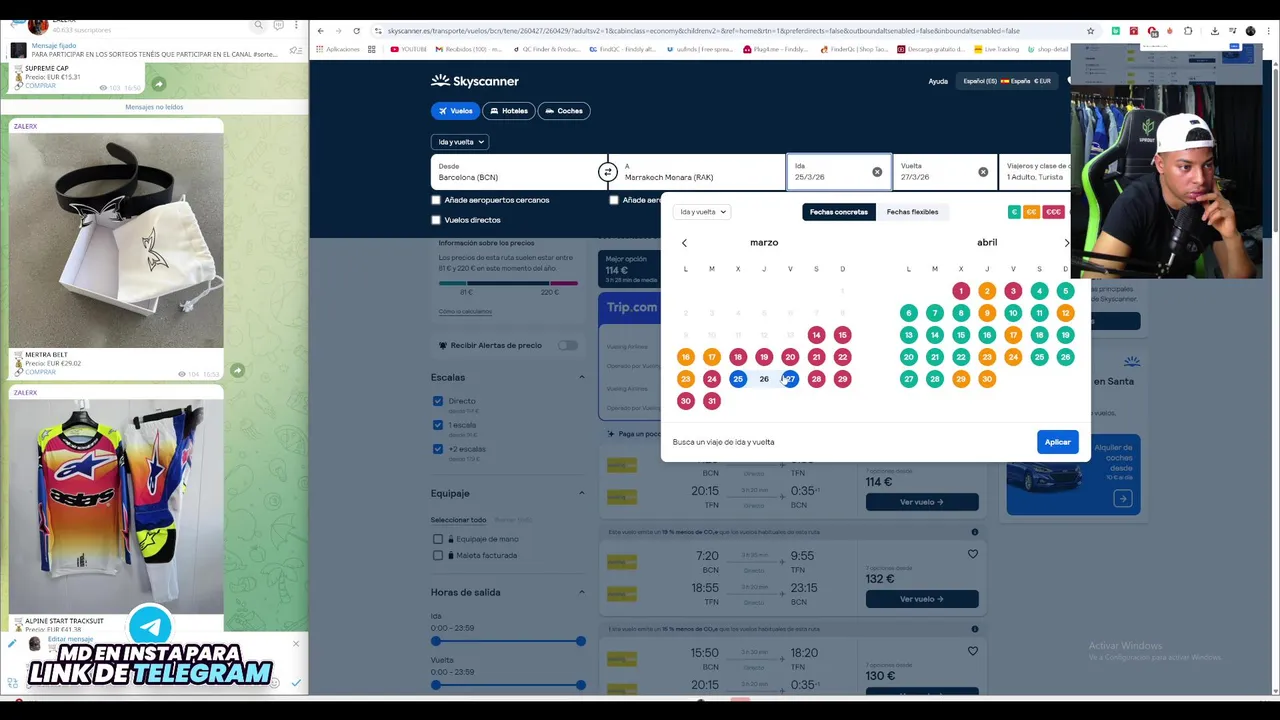Open the pinned messages list icon

click(x=295, y=50)
